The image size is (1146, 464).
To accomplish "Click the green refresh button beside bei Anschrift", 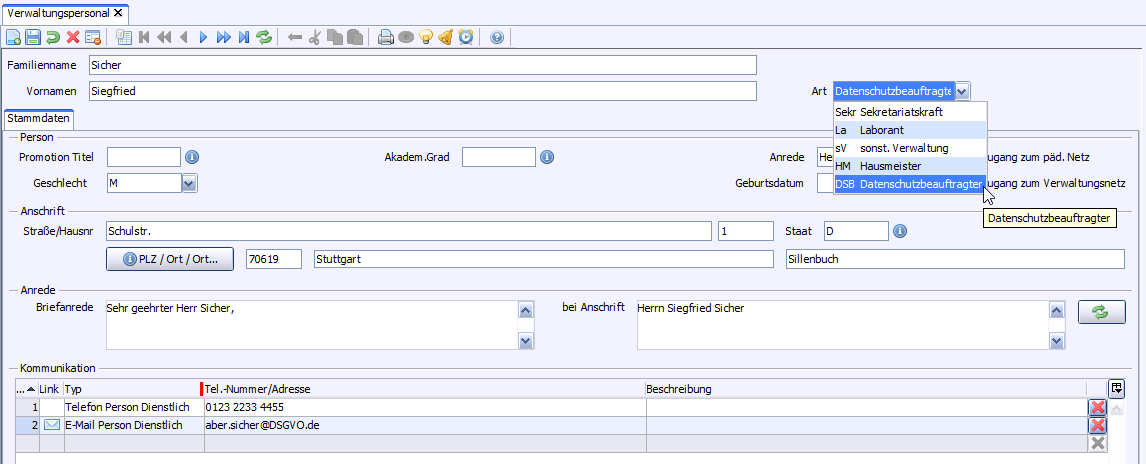I will pos(1101,312).
